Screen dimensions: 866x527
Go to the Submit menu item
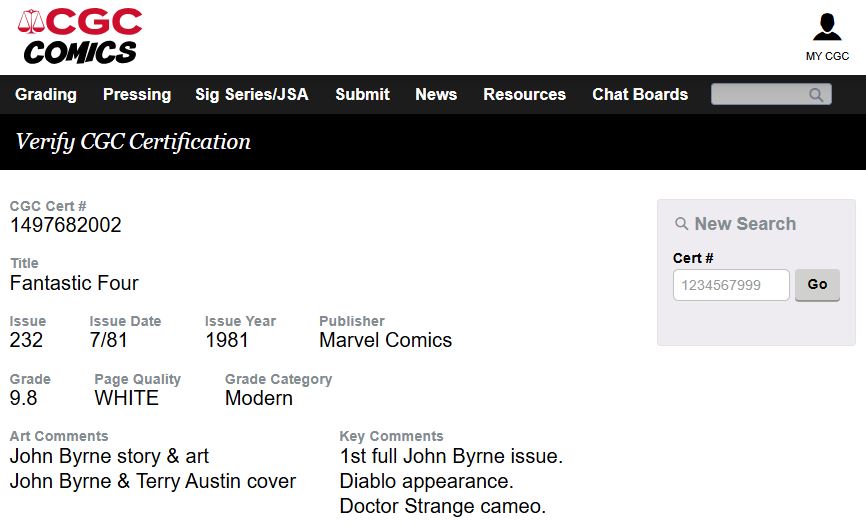pyautogui.click(x=362, y=94)
